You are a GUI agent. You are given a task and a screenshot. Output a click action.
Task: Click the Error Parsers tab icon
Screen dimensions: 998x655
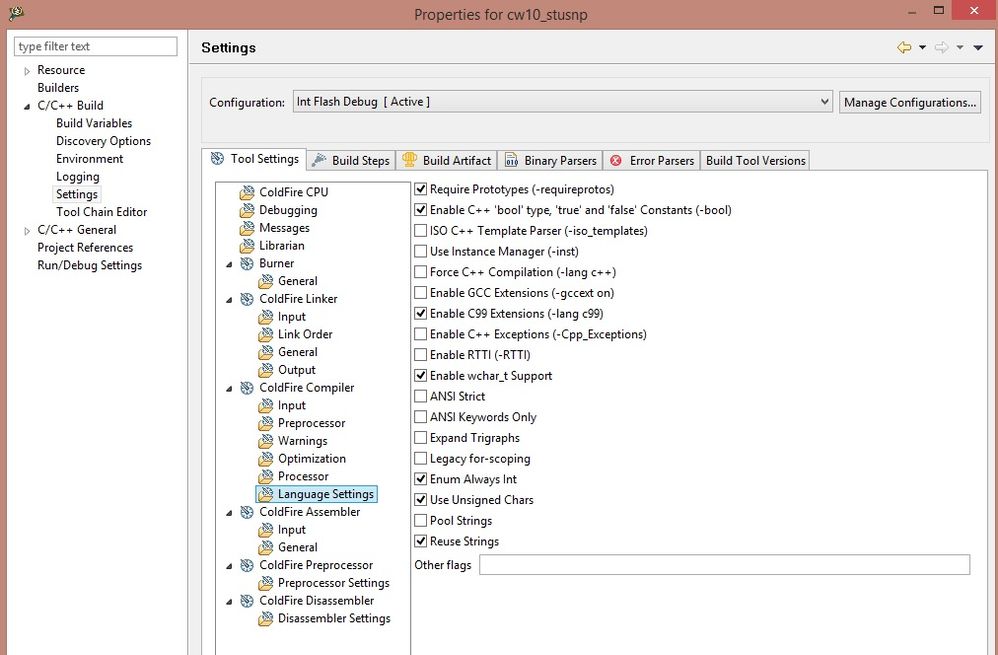tap(616, 160)
